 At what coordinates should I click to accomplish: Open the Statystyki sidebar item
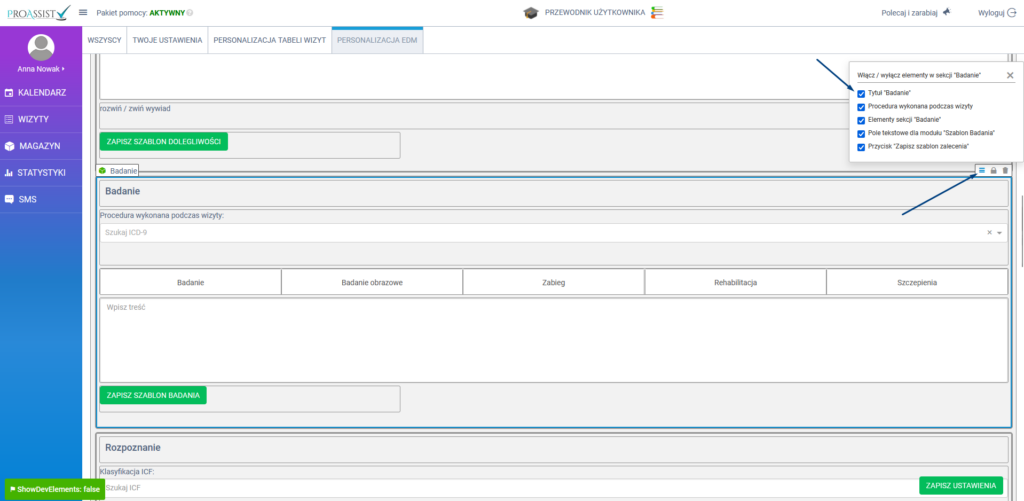[40, 173]
